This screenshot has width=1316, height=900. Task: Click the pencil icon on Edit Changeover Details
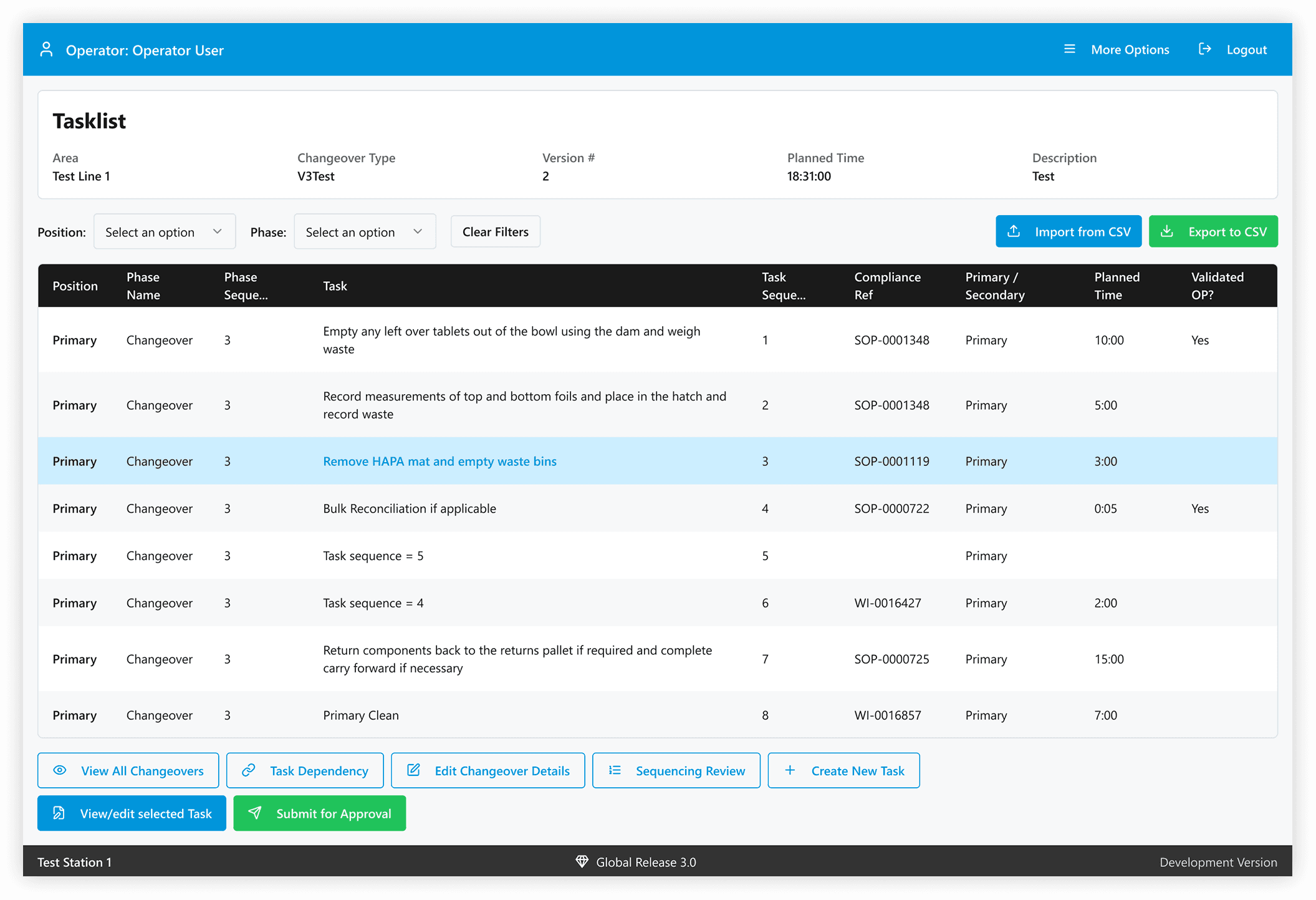tap(413, 770)
